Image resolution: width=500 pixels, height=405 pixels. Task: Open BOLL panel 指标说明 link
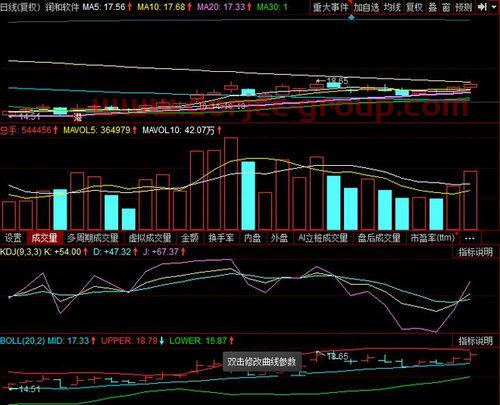476,341
